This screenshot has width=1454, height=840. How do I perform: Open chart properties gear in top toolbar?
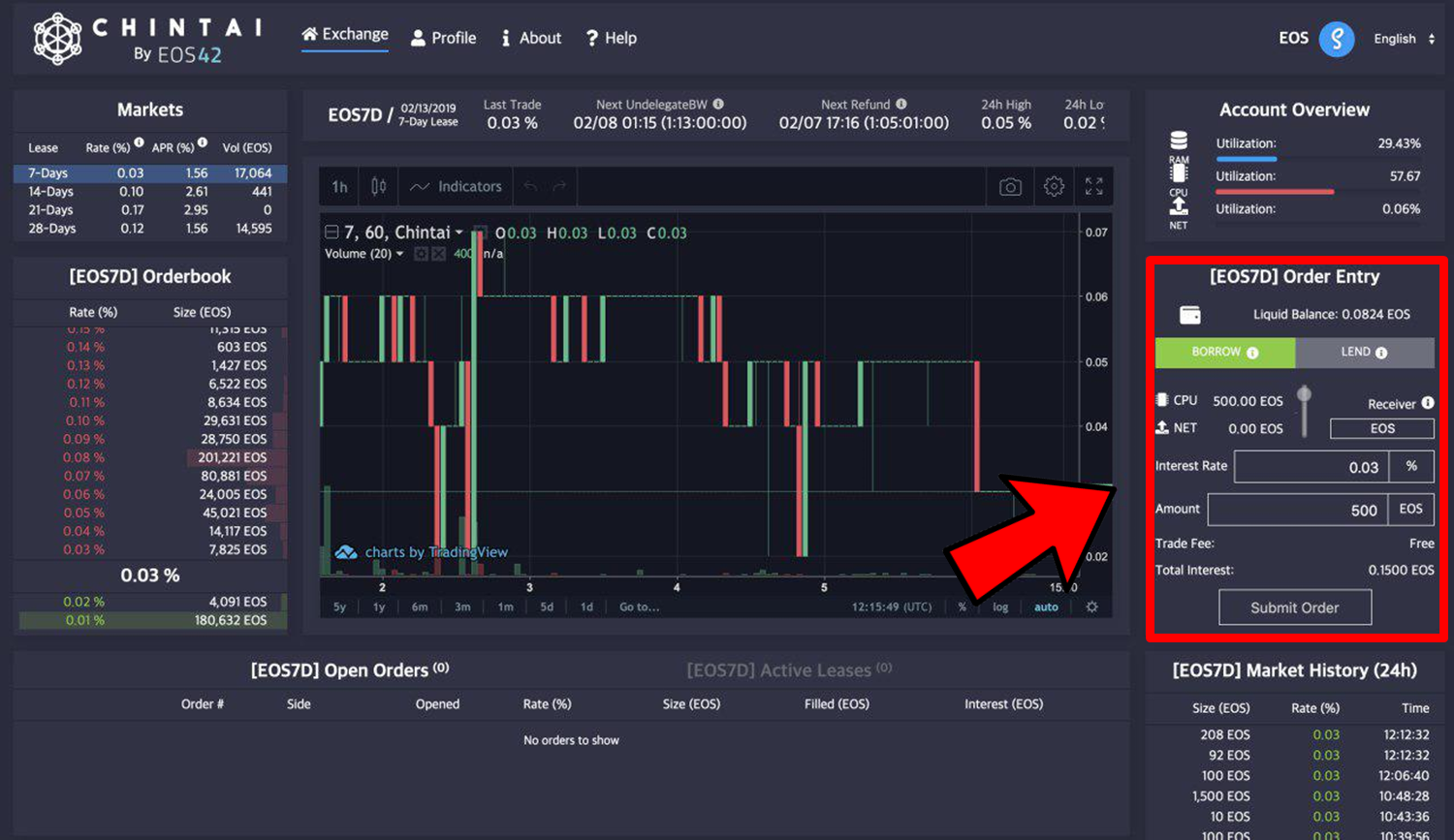[x=1054, y=186]
